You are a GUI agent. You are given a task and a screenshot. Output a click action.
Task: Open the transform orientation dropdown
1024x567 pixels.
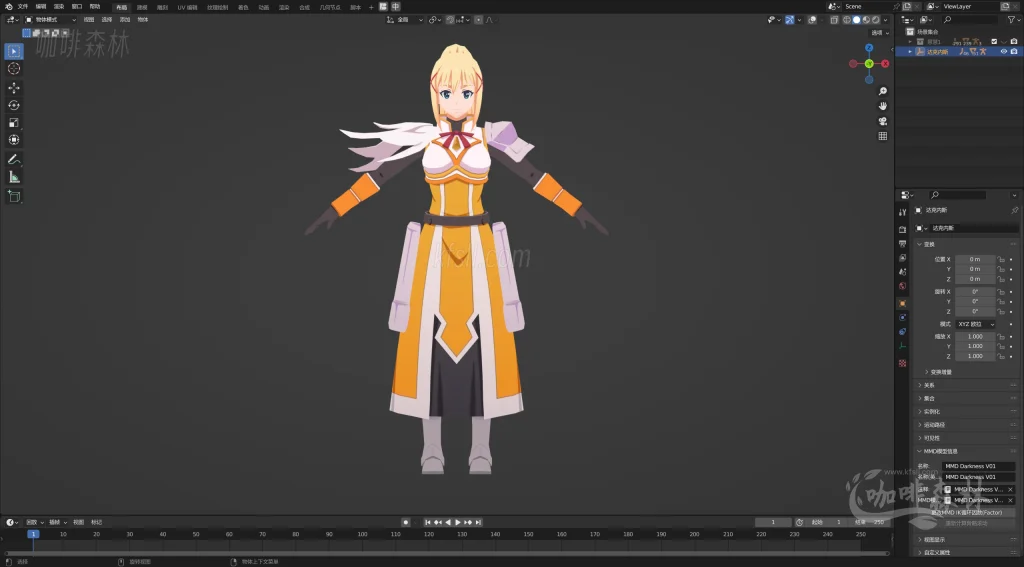[405, 20]
